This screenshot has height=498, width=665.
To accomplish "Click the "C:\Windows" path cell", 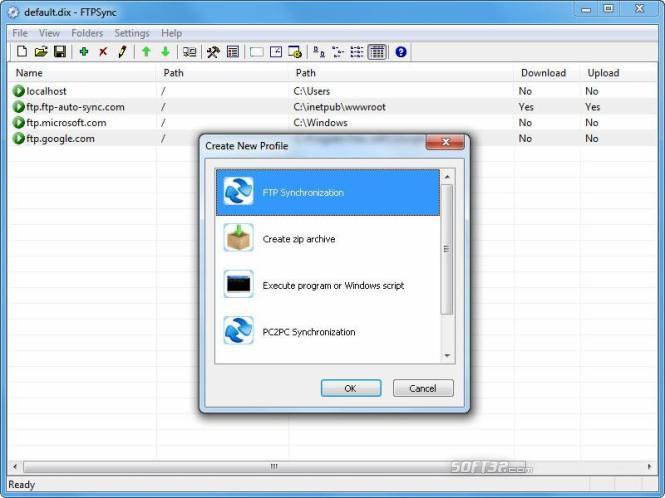I will tap(321, 123).
